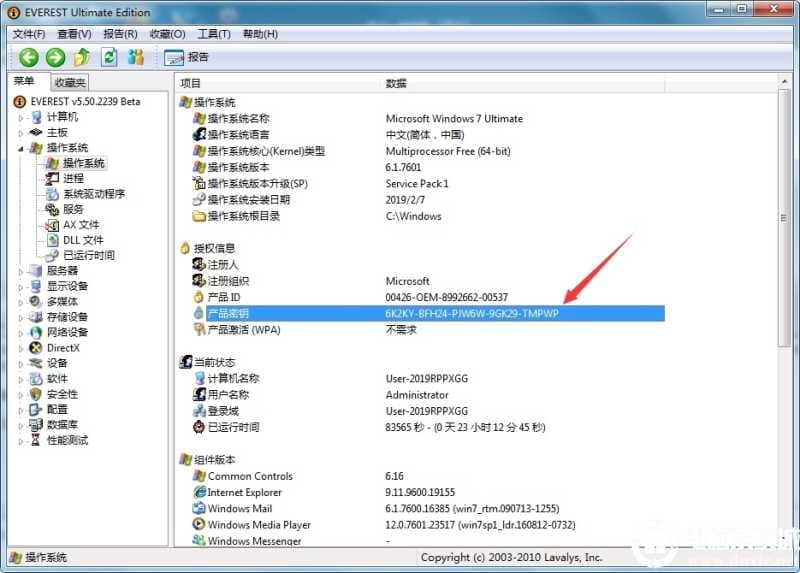Expand the 计算机 tree node
Image resolution: width=800 pixels, height=573 pixels.
pos(21,118)
